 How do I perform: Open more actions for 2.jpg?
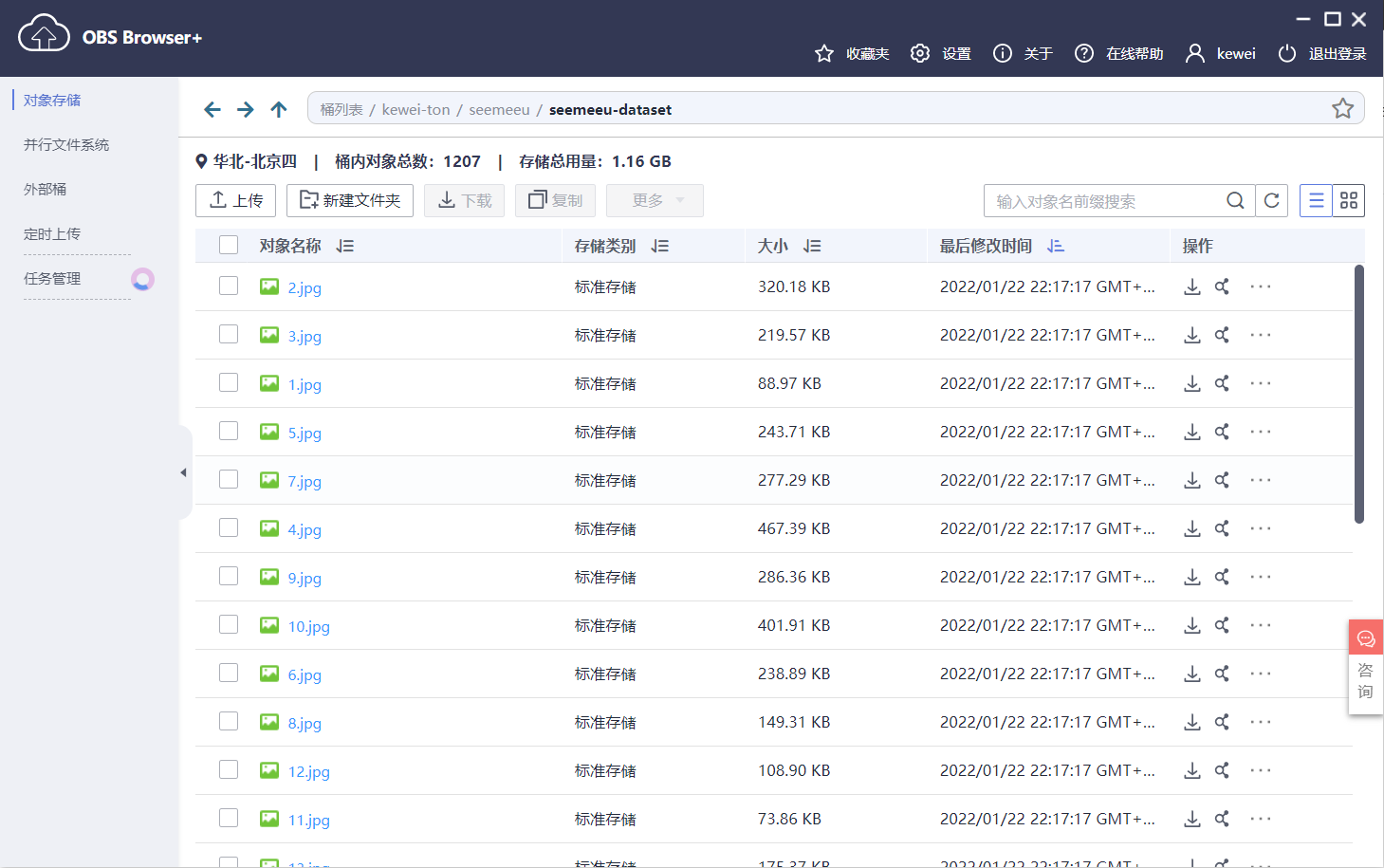1261,286
